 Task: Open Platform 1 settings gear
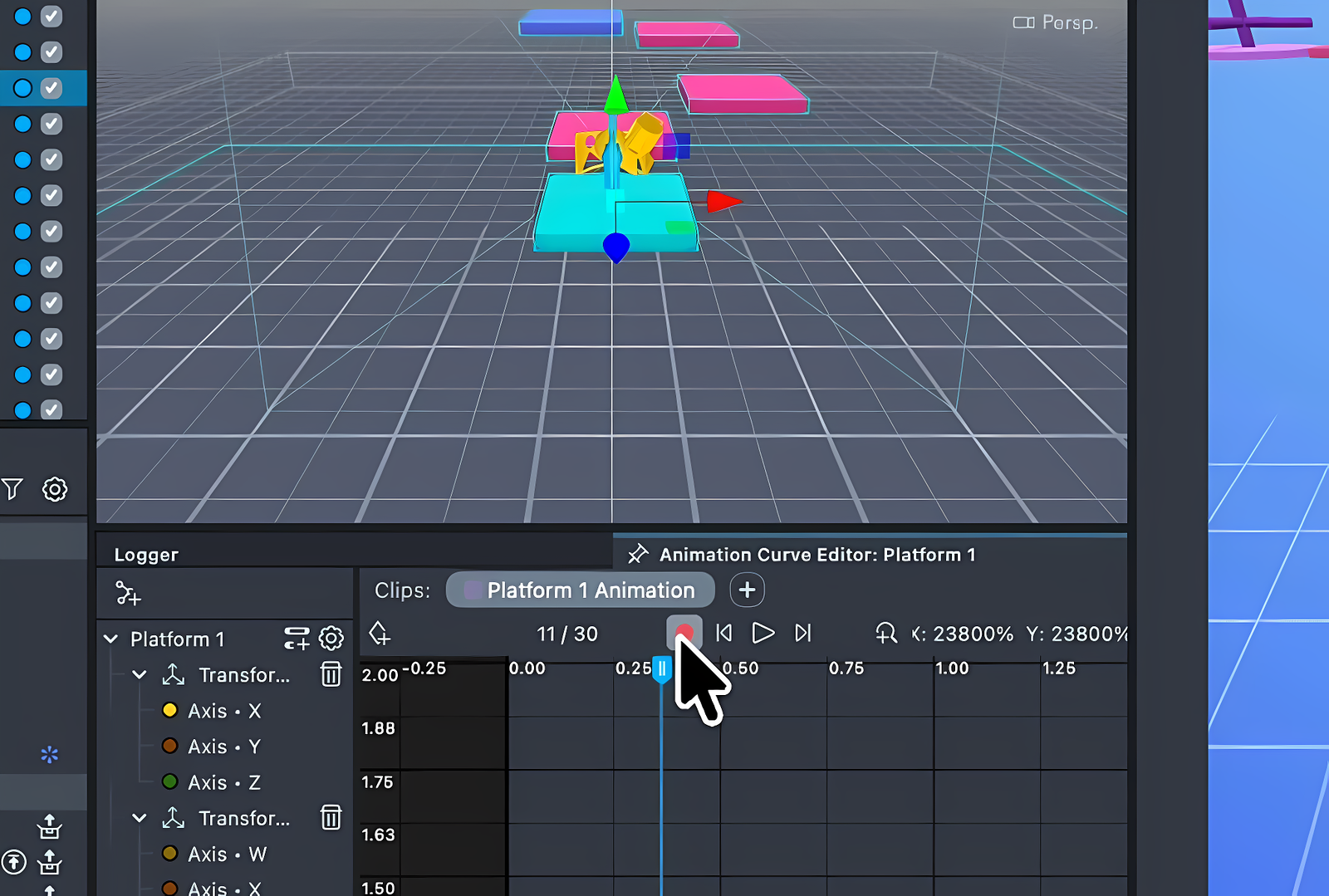point(331,639)
